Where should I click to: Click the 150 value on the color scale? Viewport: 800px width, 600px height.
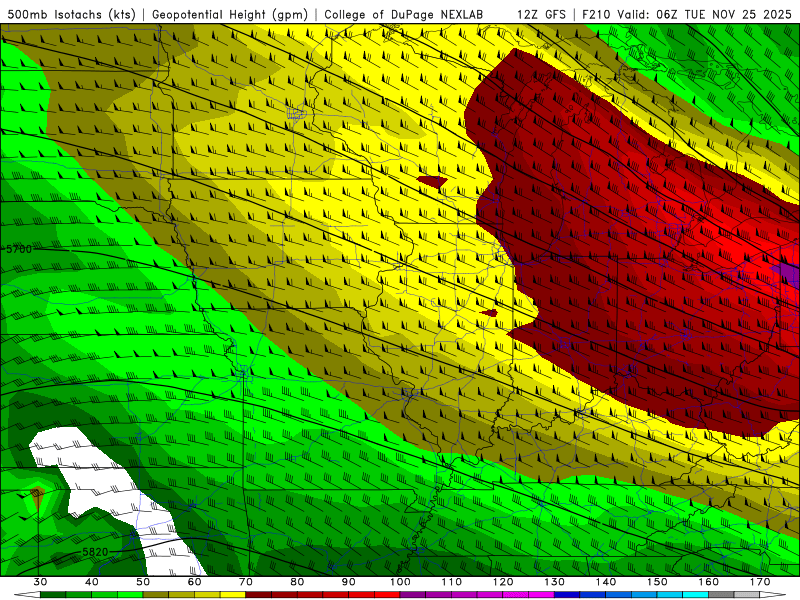[x=657, y=582]
